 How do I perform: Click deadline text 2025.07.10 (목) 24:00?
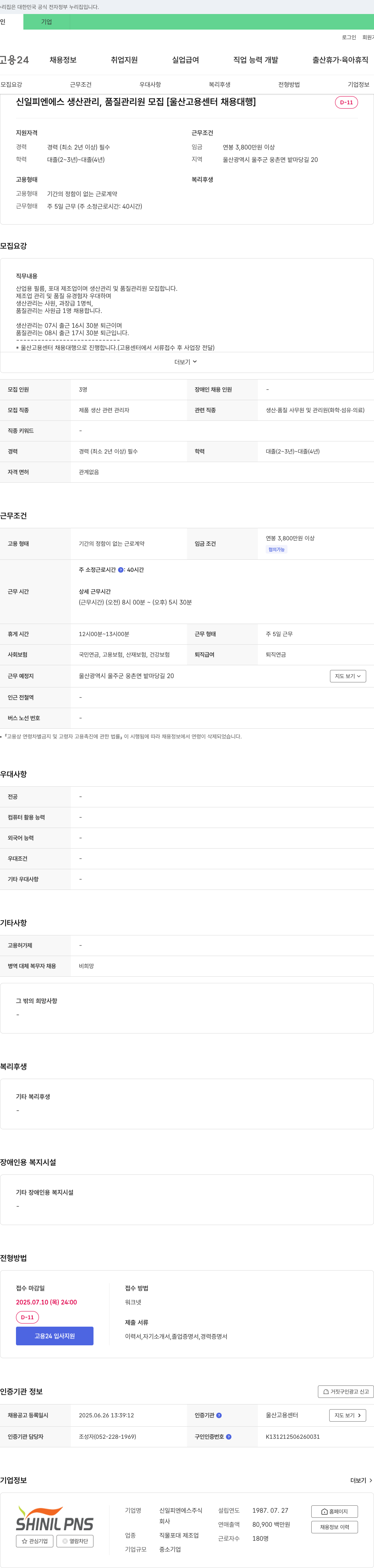coord(46,1303)
